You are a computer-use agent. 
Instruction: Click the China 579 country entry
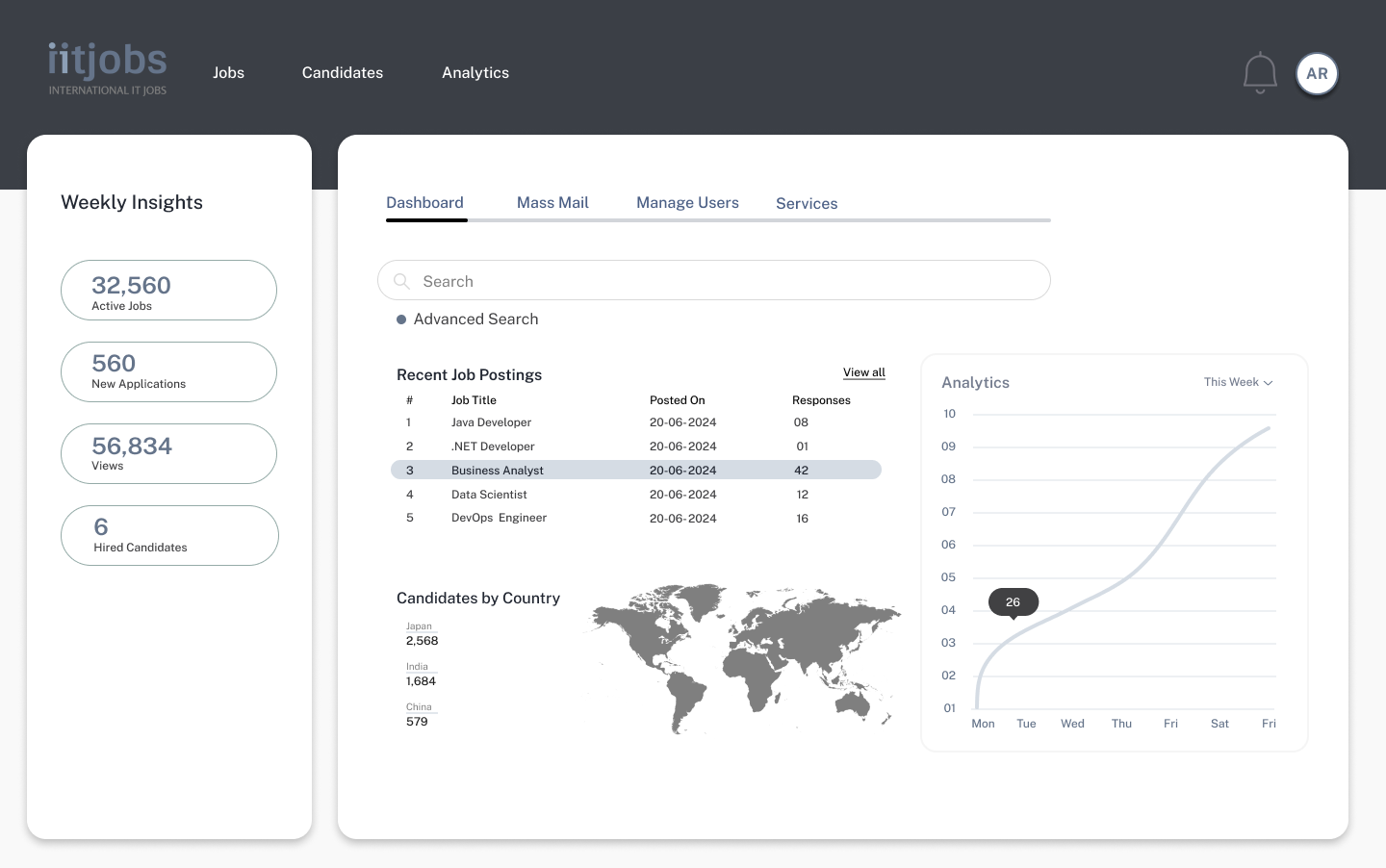(421, 715)
